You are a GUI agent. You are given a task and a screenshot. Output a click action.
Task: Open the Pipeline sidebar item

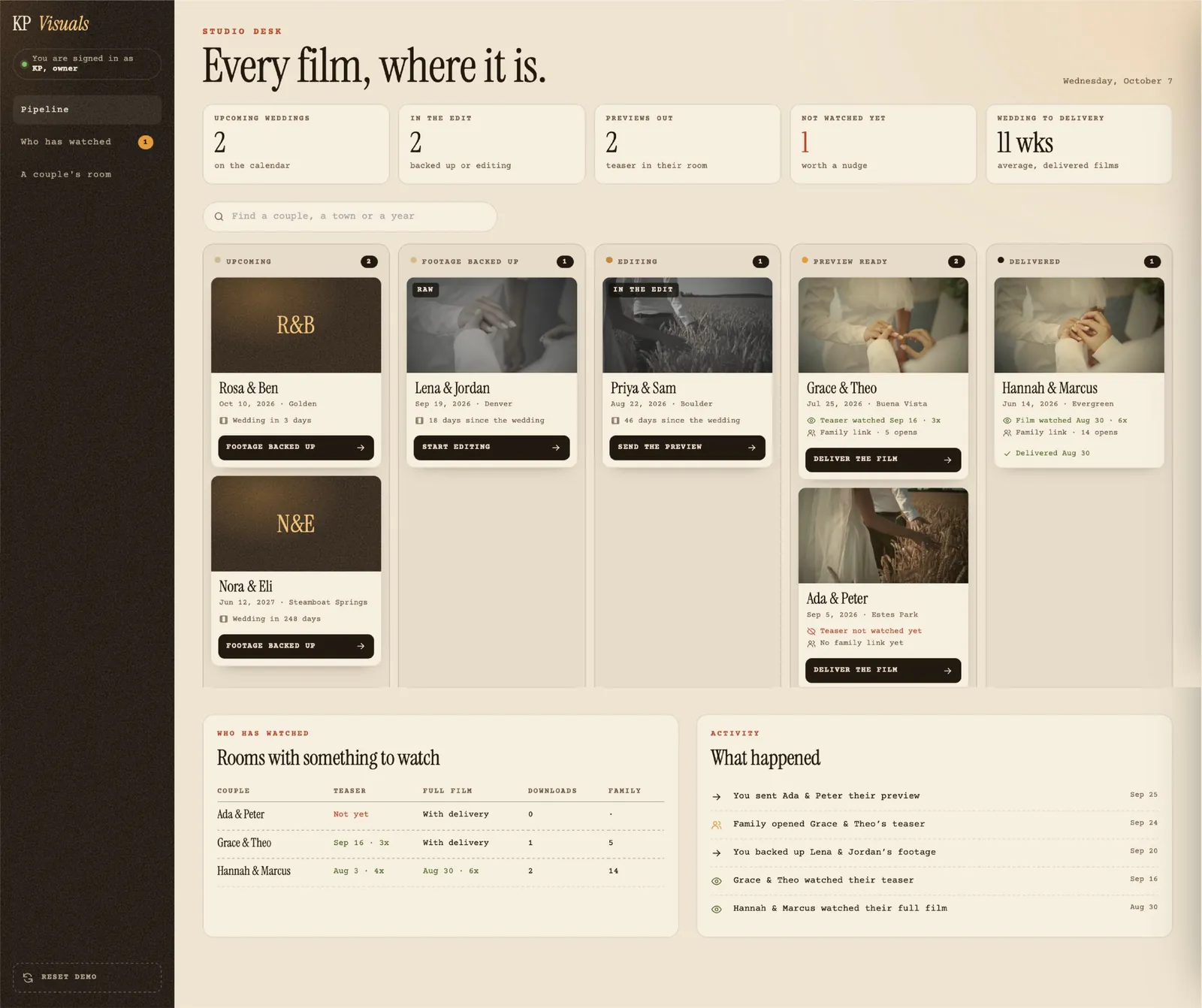(x=87, y=110)
